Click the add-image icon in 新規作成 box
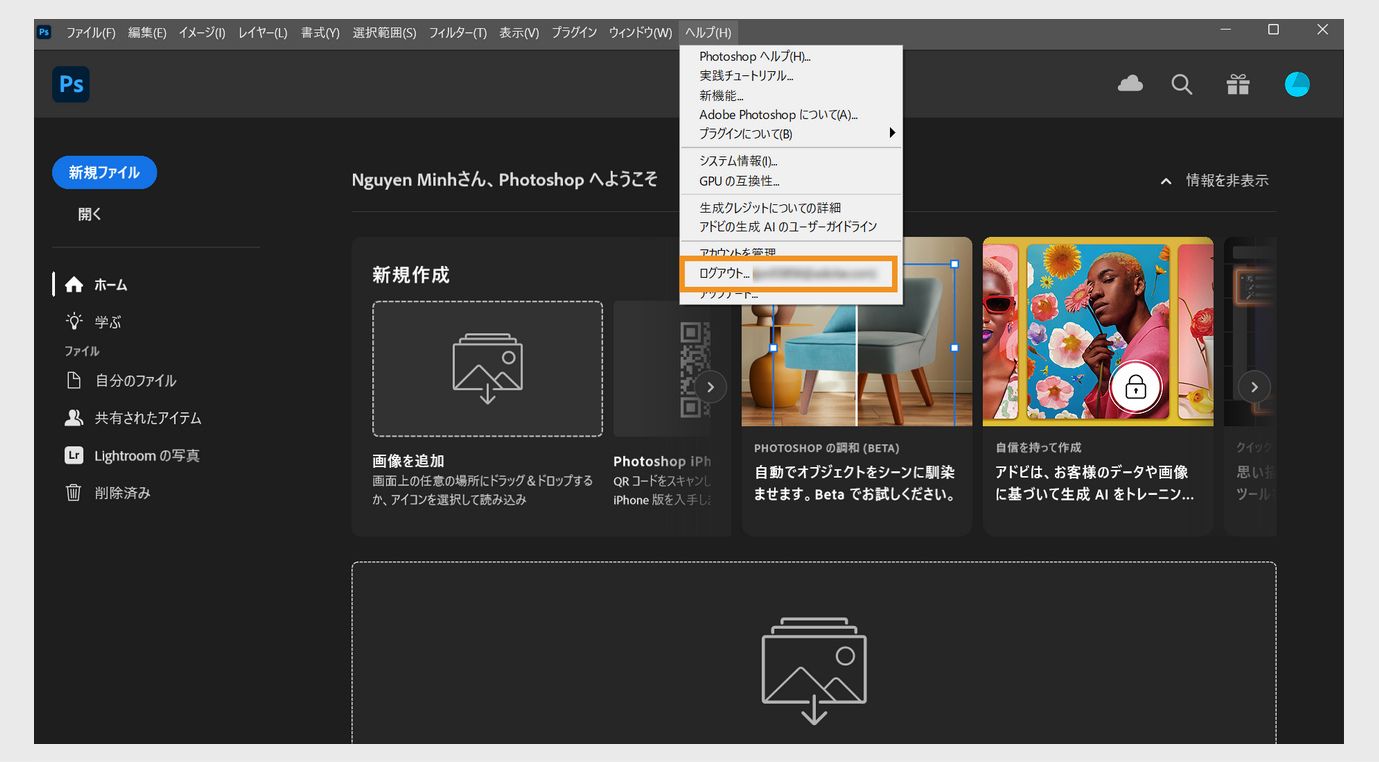 [x=487, y=368]
